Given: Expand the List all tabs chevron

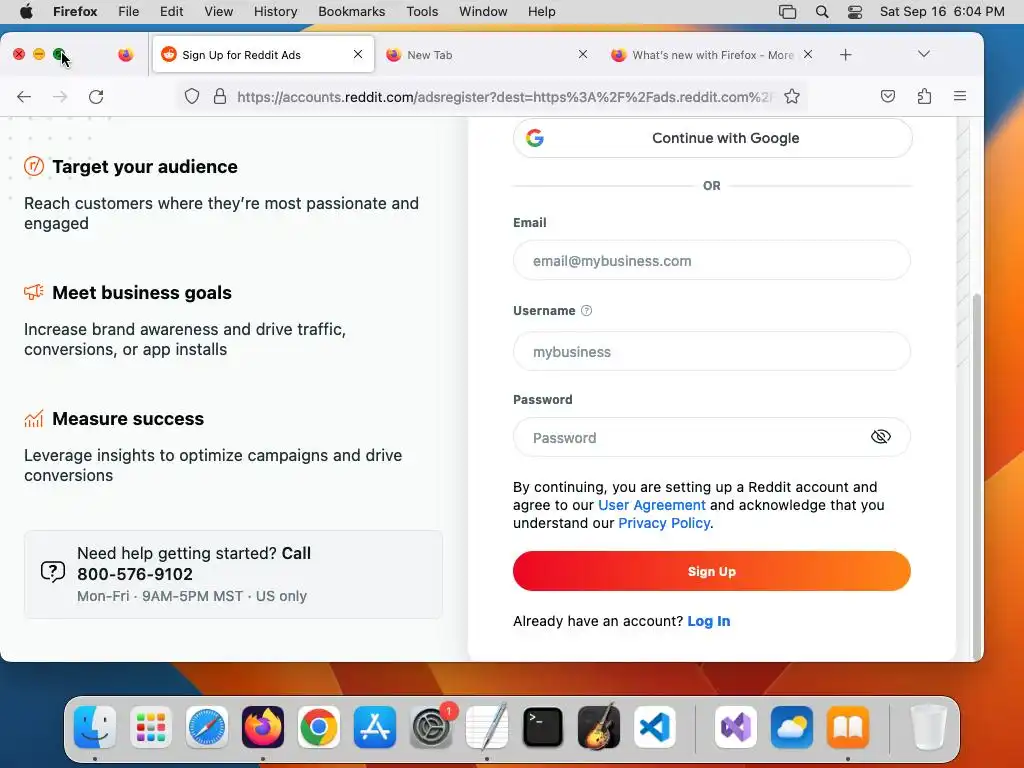Looking at the screenshot, I should [x=923, y=54].
